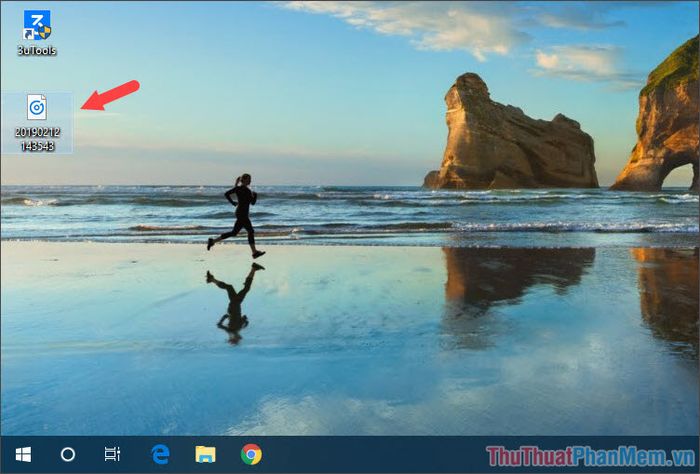The image size is (700, 474).
Task: Open Cortana search circle
Action: coord(68,455)
